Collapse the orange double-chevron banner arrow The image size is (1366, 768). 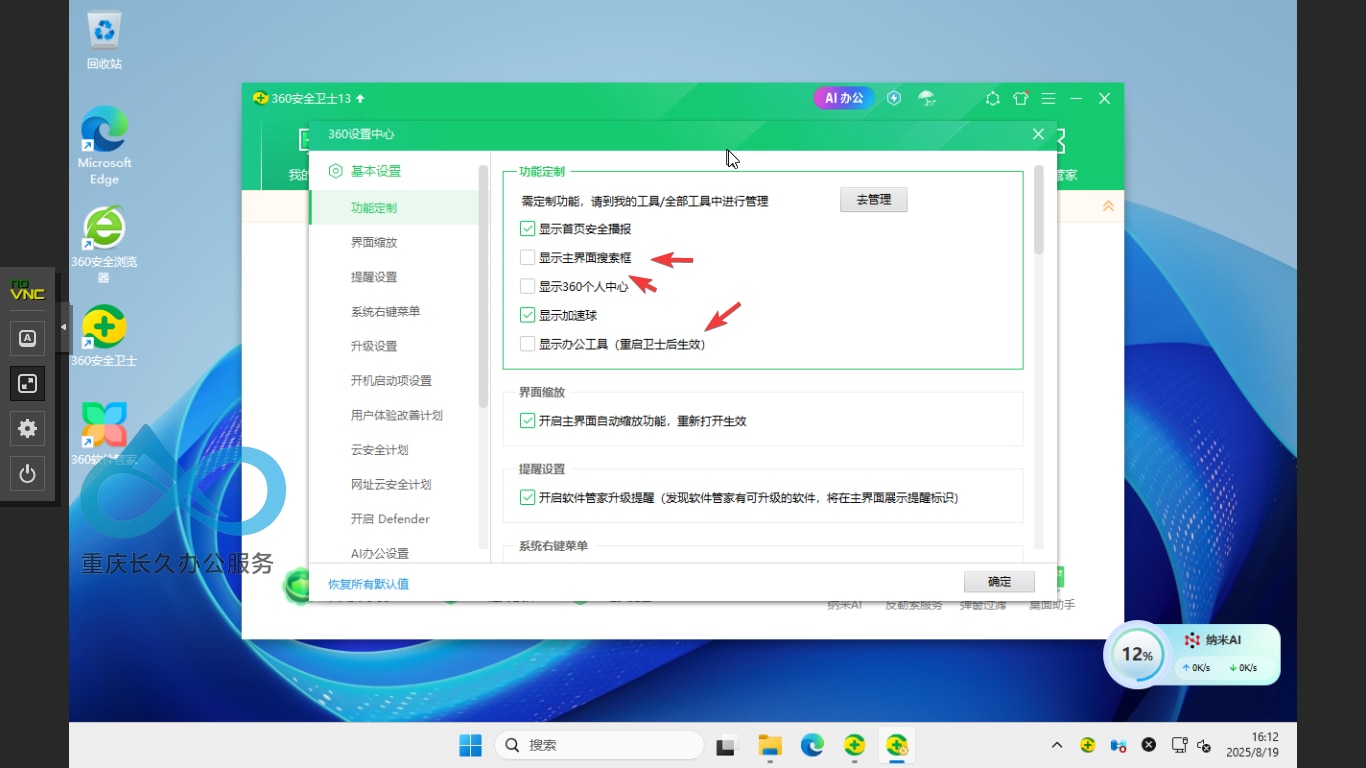pos(1108,206)
